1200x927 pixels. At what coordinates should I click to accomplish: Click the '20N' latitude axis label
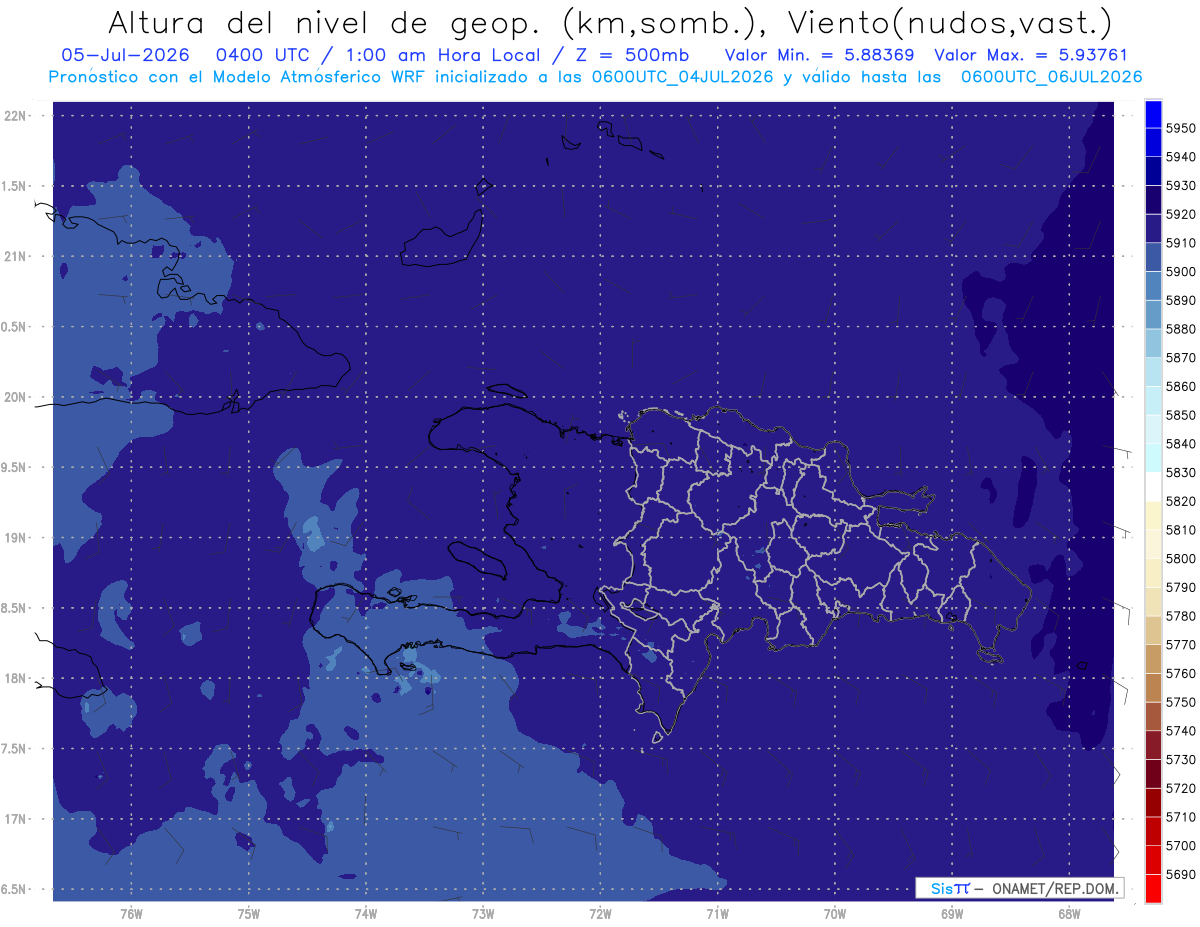click(15, 397)
